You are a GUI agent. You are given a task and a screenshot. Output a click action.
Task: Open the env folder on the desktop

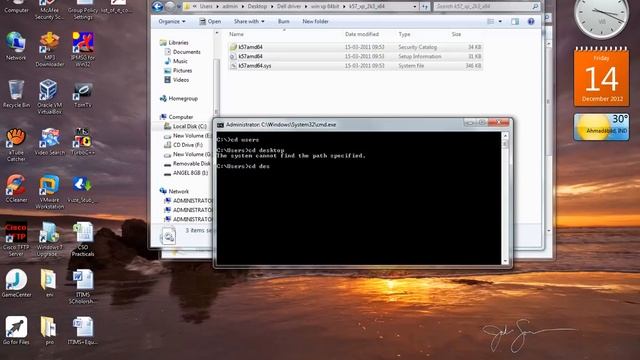click(x=49, y=283)
